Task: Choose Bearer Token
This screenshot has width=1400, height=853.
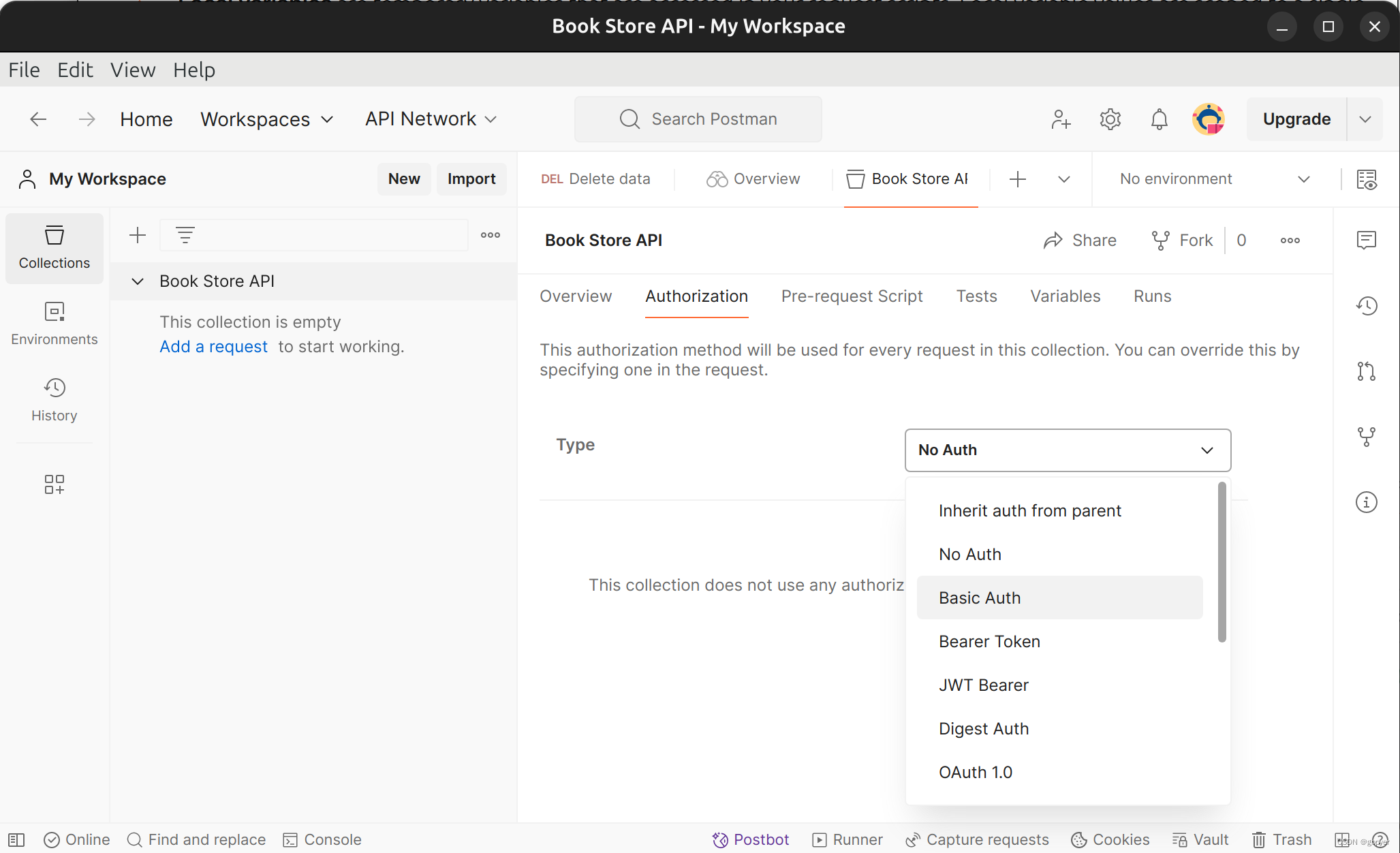Action: (x=1059, y=642)
